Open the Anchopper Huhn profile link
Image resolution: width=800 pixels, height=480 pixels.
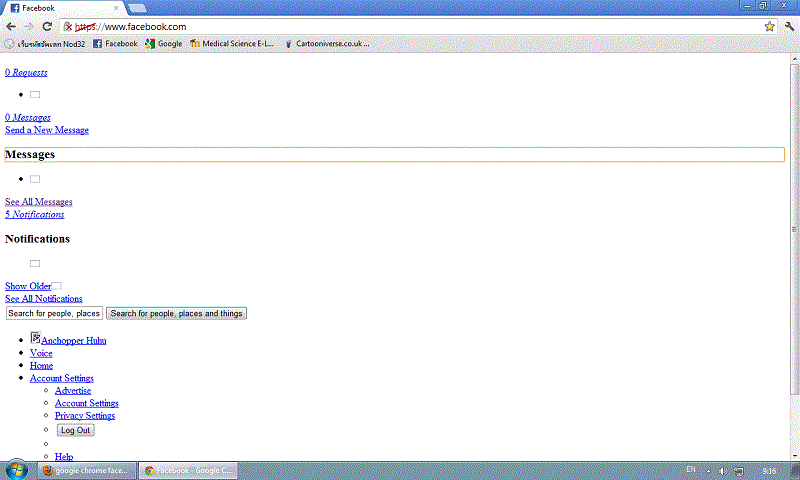(x=73, y=341)
